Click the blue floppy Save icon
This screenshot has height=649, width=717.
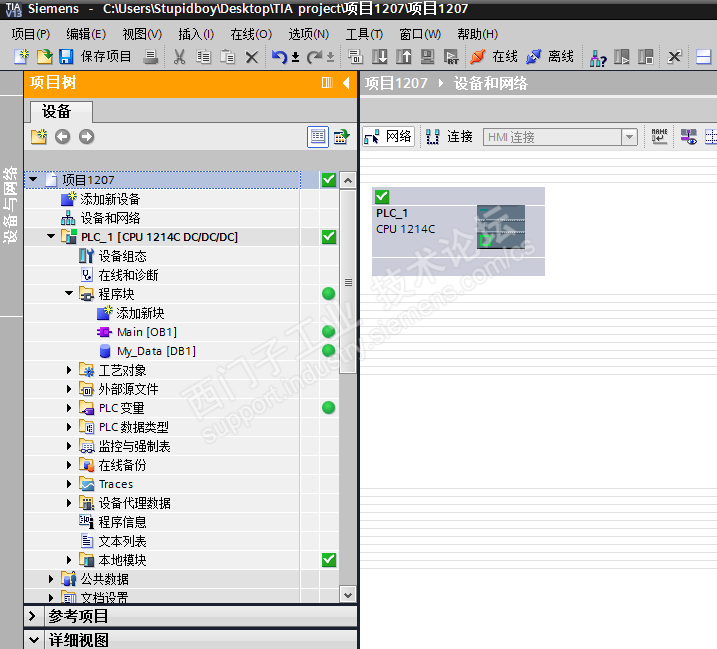coord(66,57)
